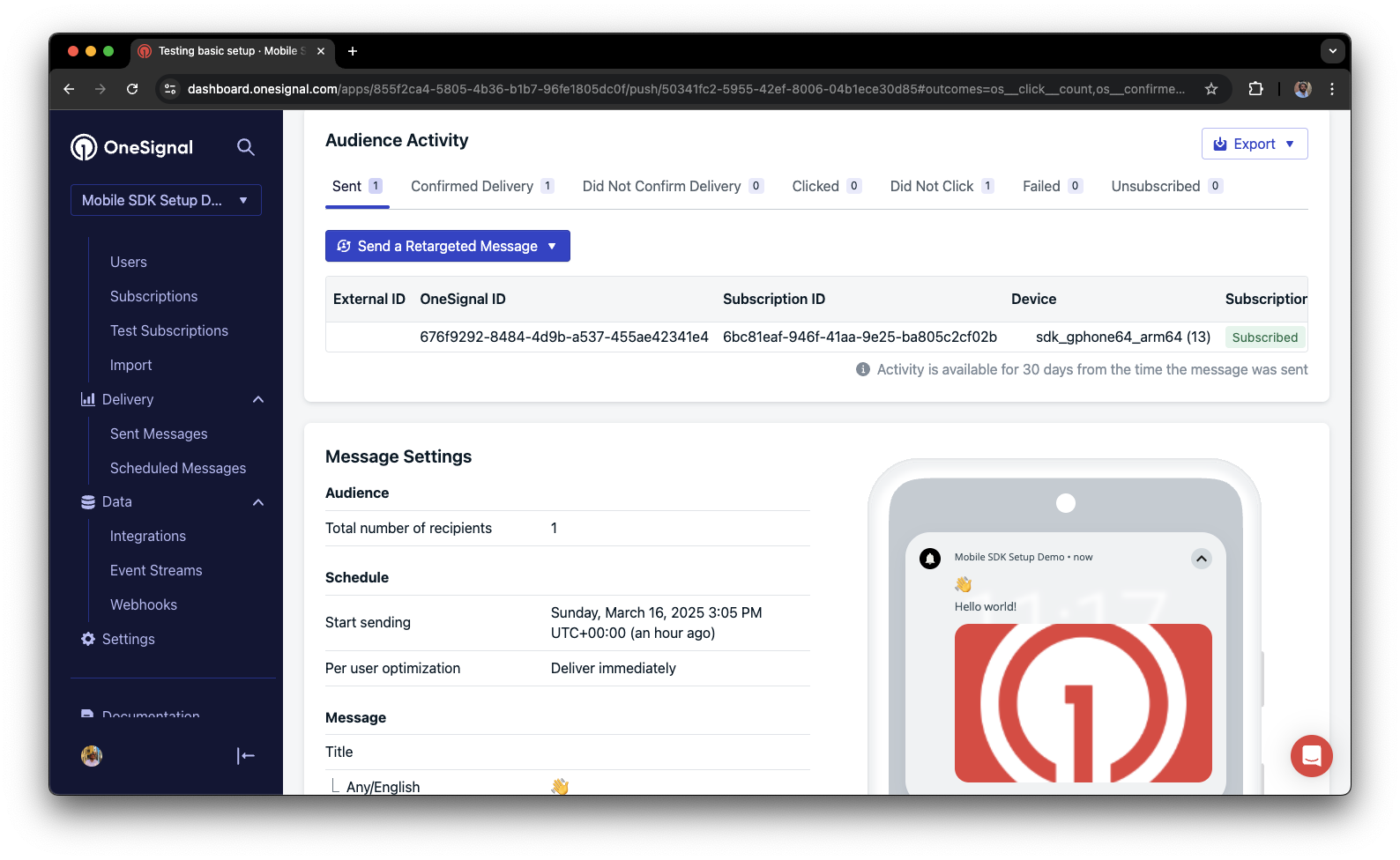The width and height of the screenshot is (1400, 860).
Task: Click the Settings gear icon
Action: pos(88,639)
